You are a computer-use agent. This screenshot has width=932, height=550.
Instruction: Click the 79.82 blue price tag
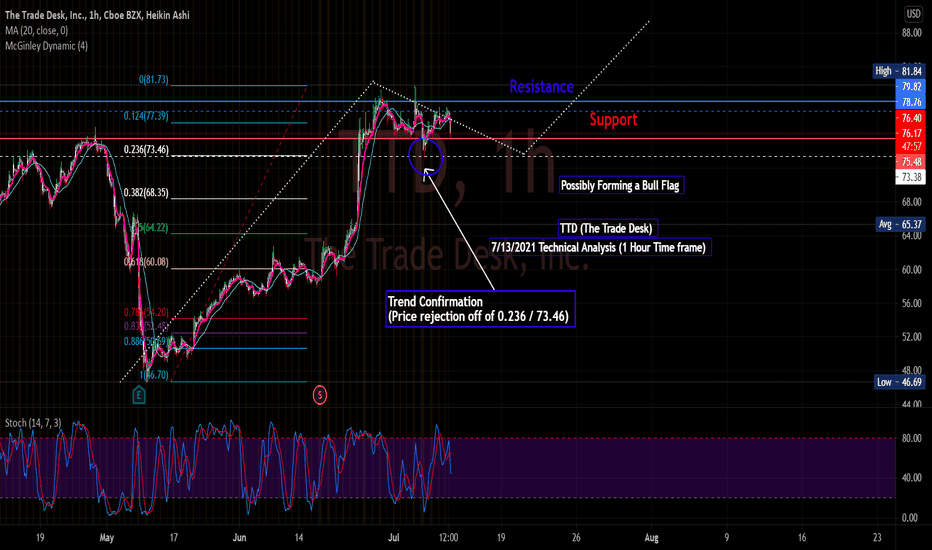click(911, 87)
